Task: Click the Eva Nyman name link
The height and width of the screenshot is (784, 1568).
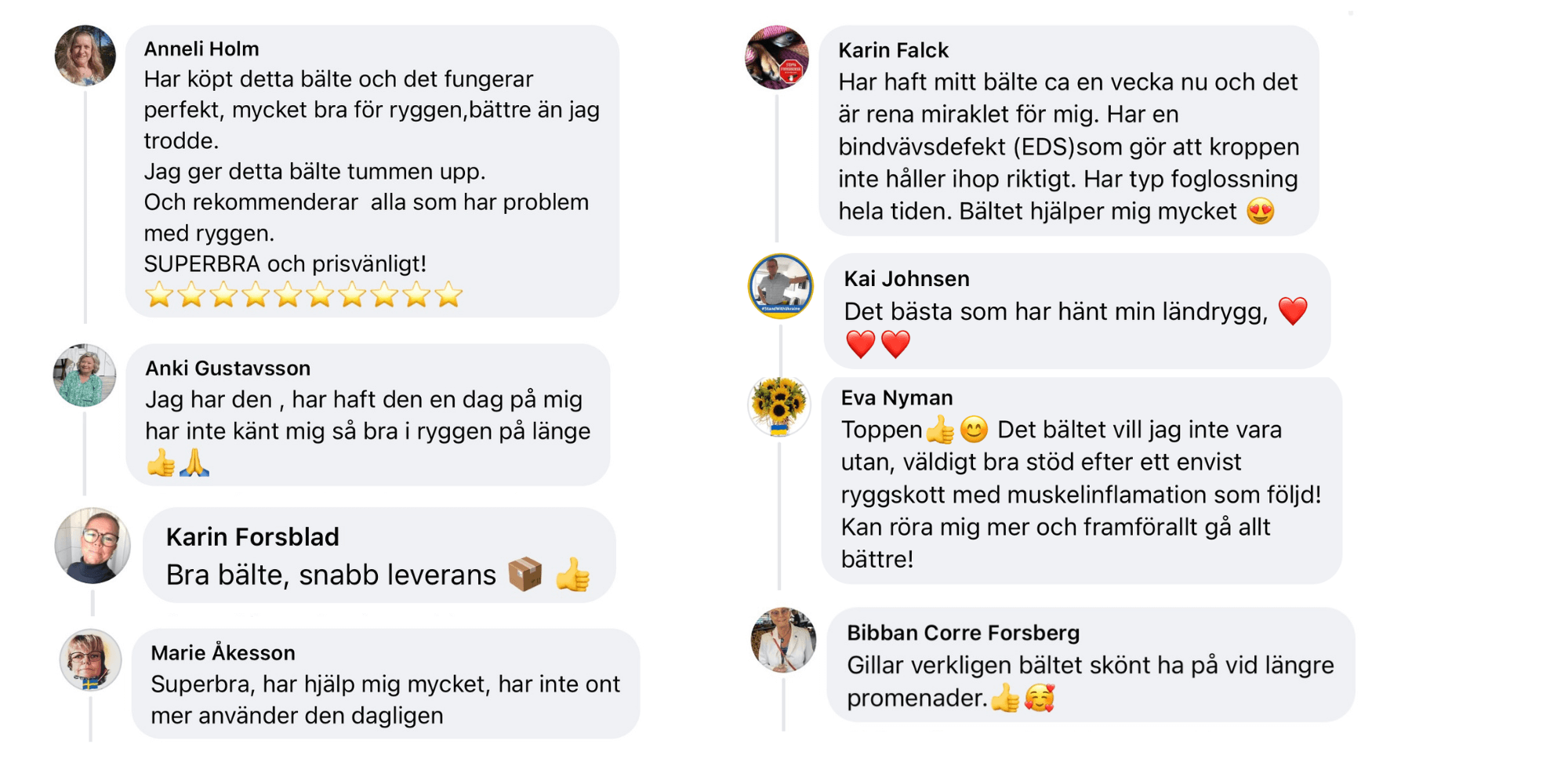Action: point(896,397)
